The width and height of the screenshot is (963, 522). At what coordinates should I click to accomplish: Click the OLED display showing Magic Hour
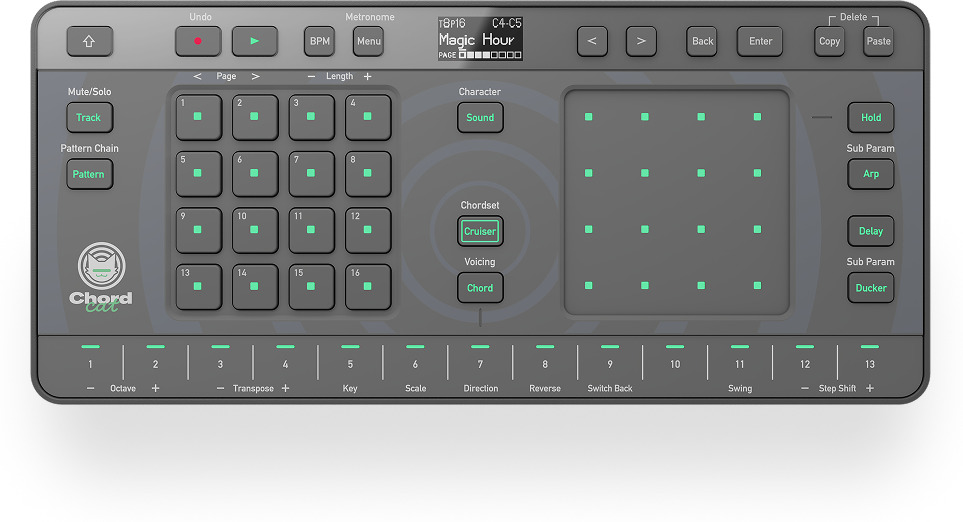480,39
